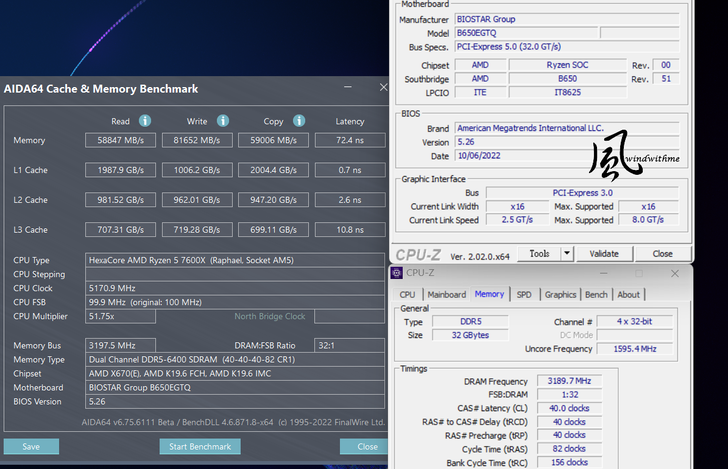Click the Validate button in CPU-Z
The height and width of the screenshot is (469, 728).
604,254
